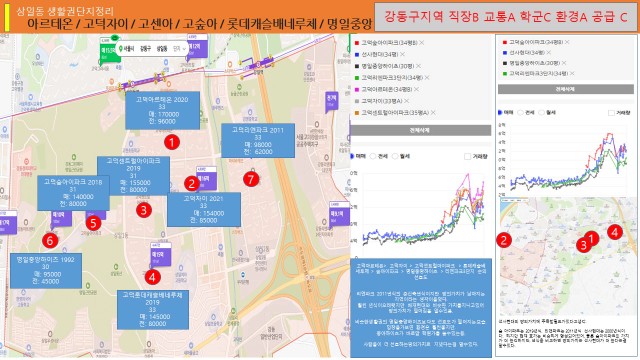This screenshot has width=640, height=360.
Task: Click the 고덕자이 2021 info box
Action: (x=204, y=210)
